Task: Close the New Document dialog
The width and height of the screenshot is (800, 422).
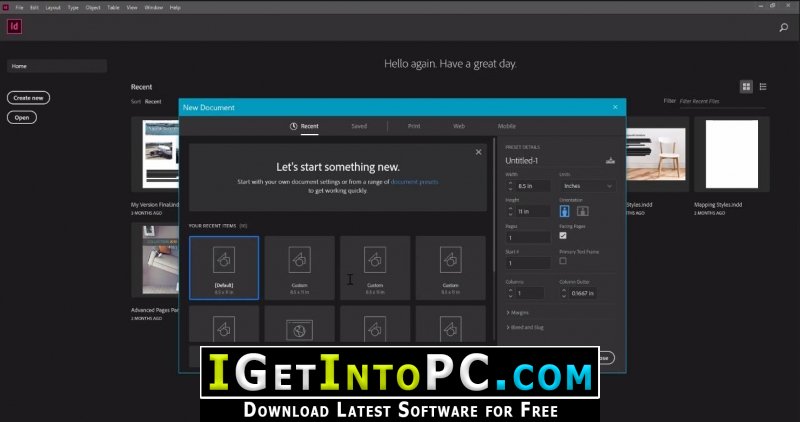Action: tap(615, 107)
